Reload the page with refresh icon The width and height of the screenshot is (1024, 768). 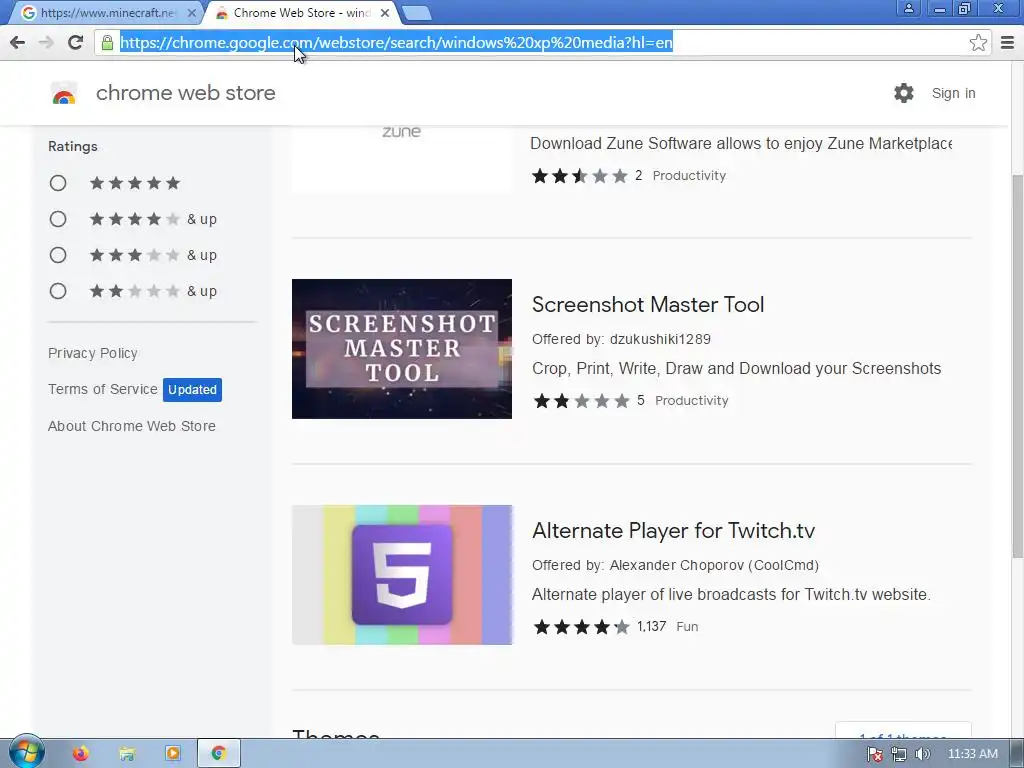coord(76,42)
